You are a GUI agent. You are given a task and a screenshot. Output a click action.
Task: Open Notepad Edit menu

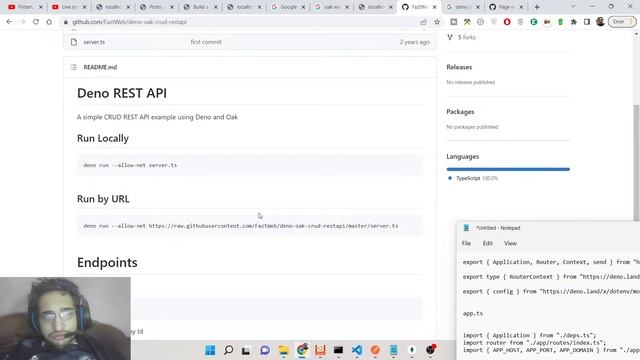pos(488,243)
